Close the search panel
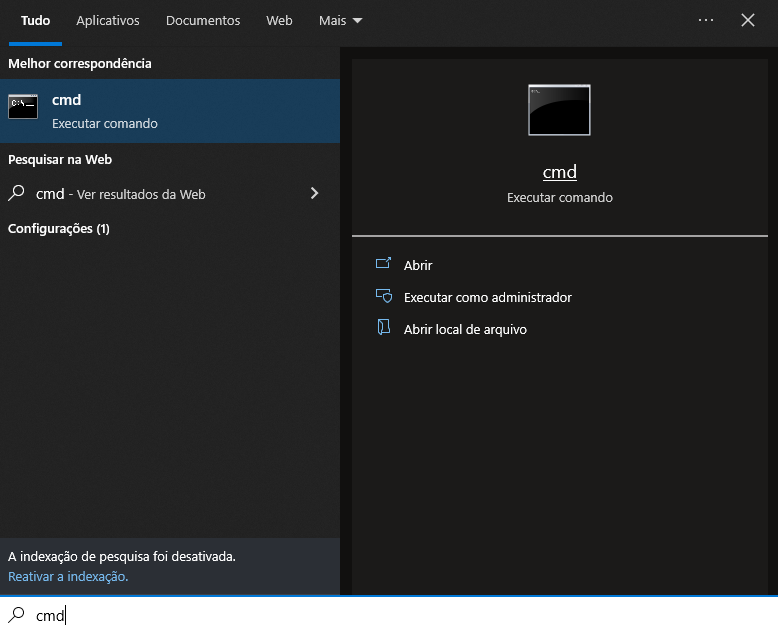 point(748,20)
